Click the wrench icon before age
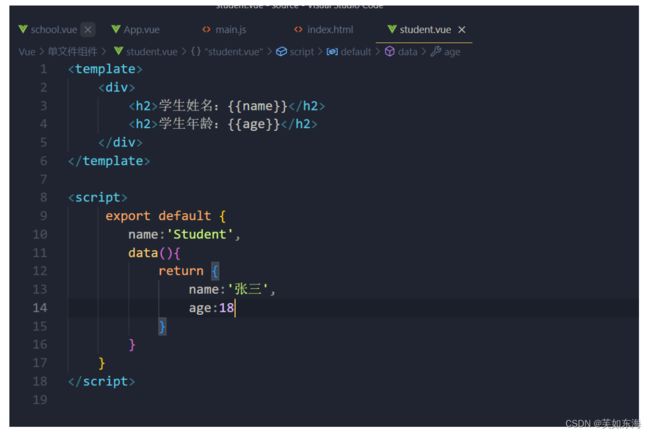 point(436,51)
